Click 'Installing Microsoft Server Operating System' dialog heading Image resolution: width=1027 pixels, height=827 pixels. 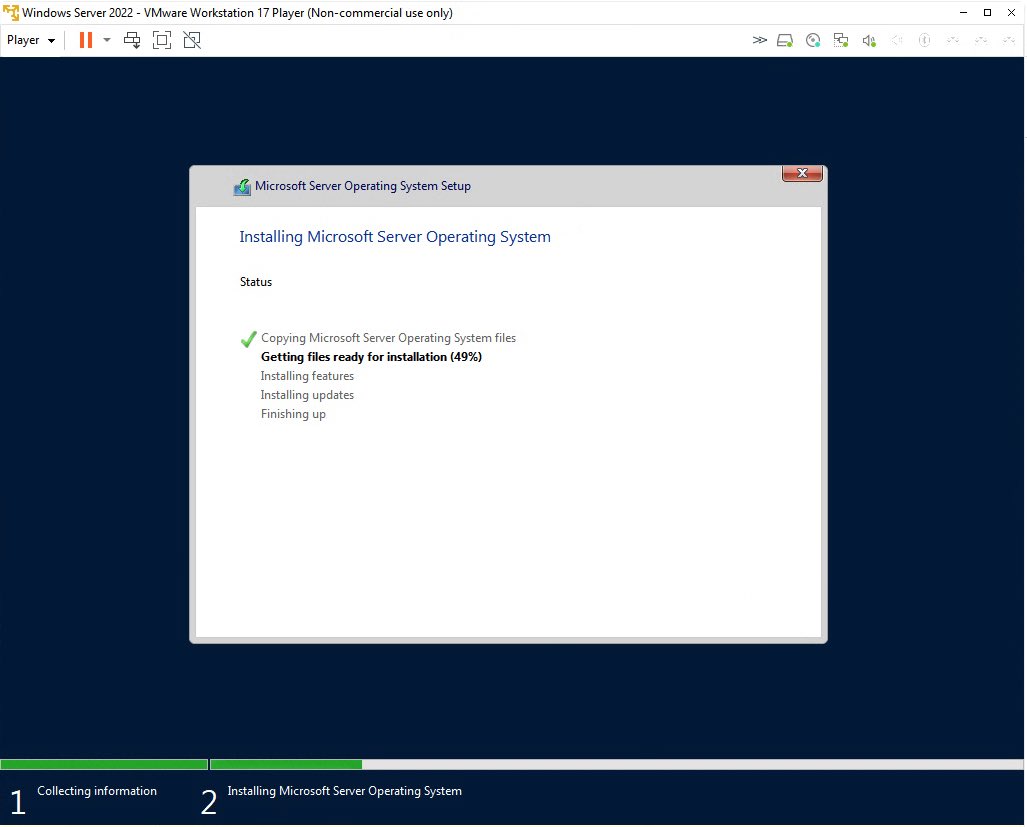coord(395,237)
